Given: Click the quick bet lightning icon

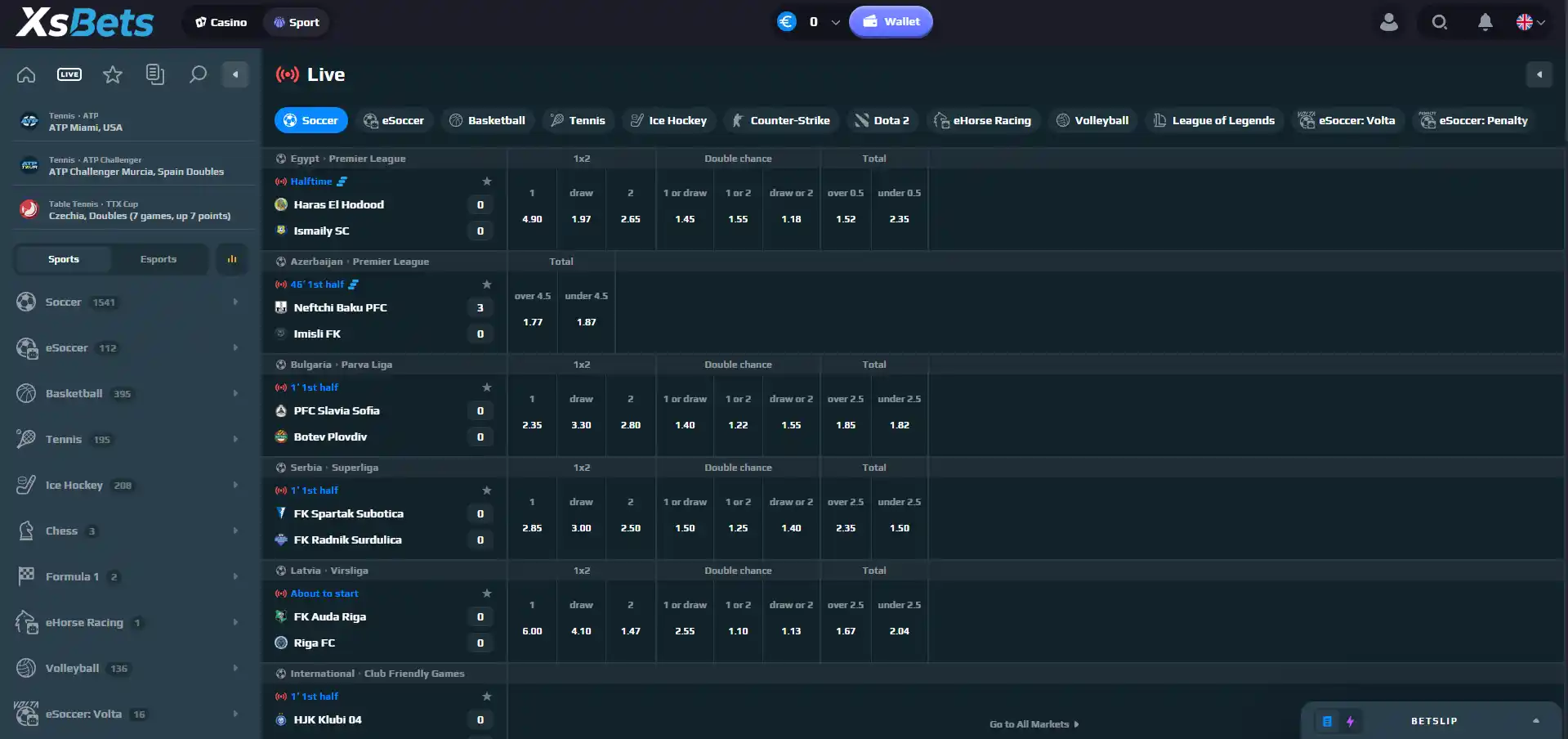Looking at the screenshot, I should tap(1350, 721).
